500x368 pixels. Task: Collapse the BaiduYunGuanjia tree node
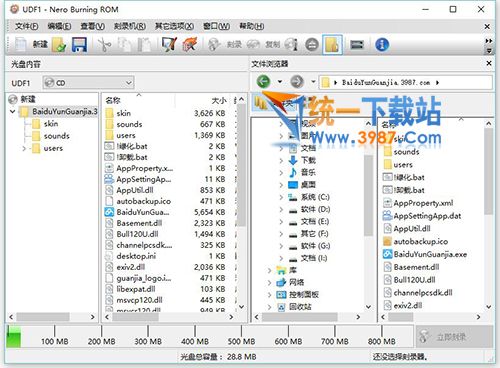click(13, 111)
